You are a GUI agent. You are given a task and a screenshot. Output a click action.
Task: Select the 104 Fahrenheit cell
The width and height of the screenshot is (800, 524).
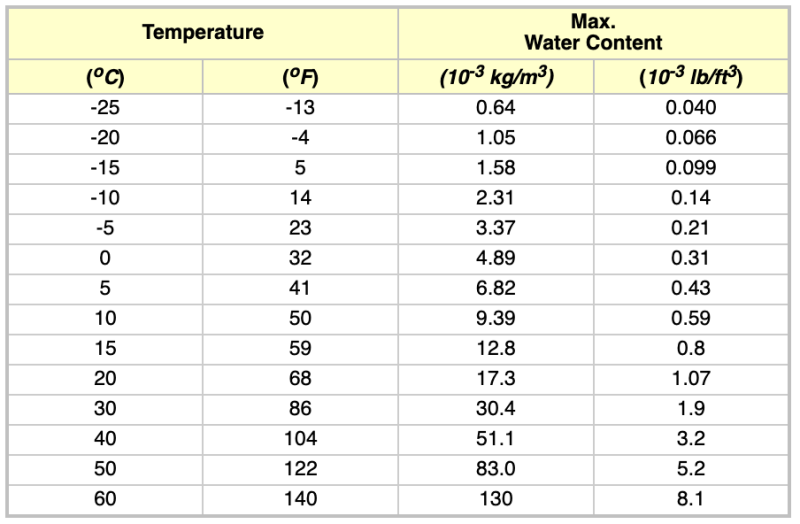click(x=300, y=439)
